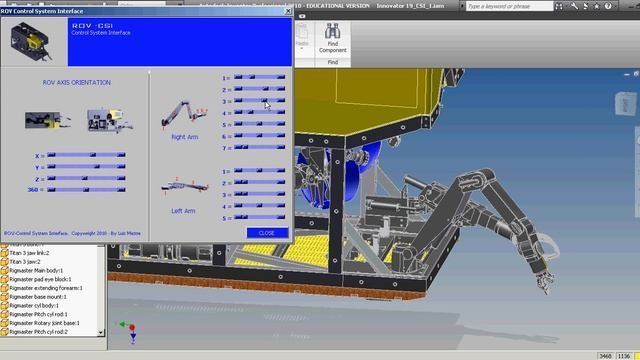Click Left Arm slider 4
Screen dimensions: 640x360
[260, 205]
